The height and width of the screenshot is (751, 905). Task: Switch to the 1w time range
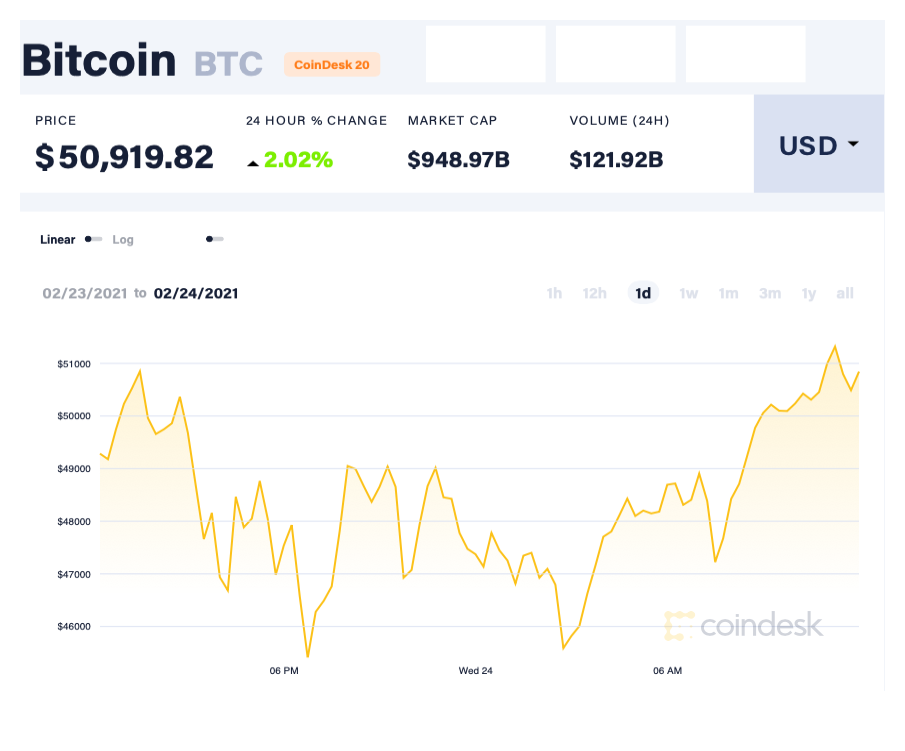(x=688, y=293)
